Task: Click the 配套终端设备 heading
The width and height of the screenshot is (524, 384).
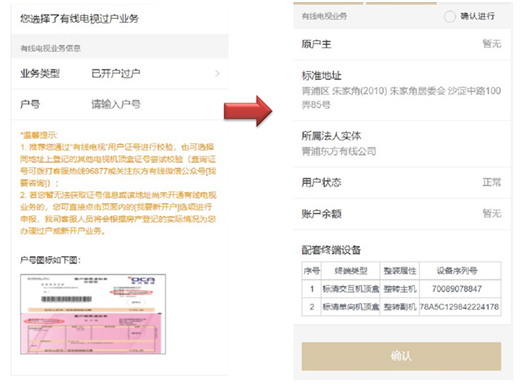Action: 331,250
